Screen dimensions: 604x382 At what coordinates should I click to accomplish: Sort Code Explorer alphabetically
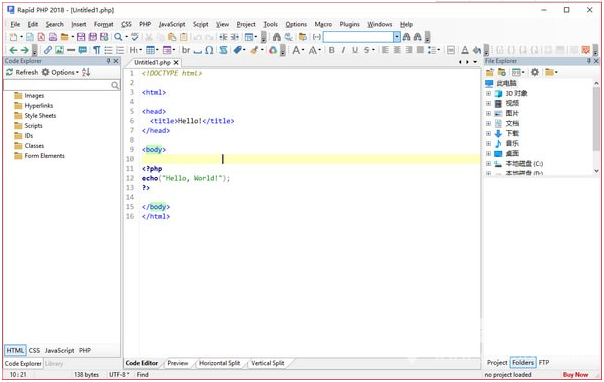pyautogui.click(x=86, y=72)
